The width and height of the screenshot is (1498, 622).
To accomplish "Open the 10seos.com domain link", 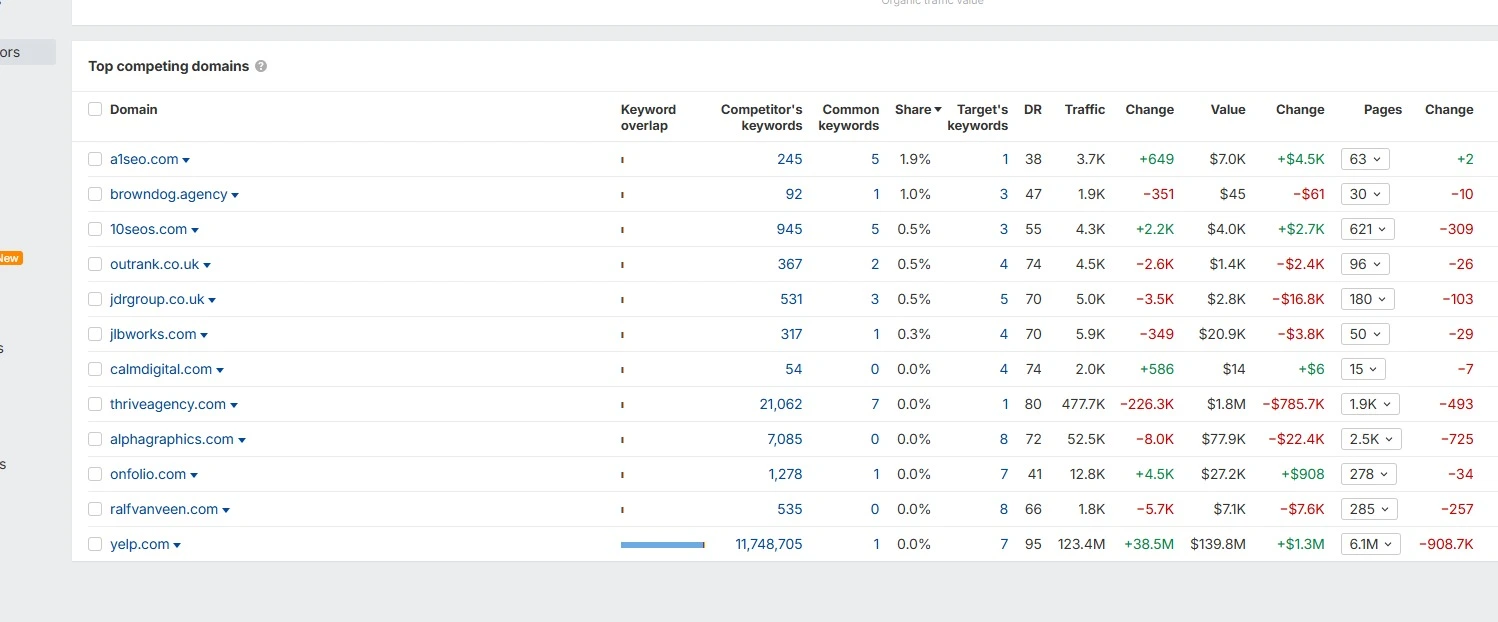I will pyautogui.click(x=148, y=229).
